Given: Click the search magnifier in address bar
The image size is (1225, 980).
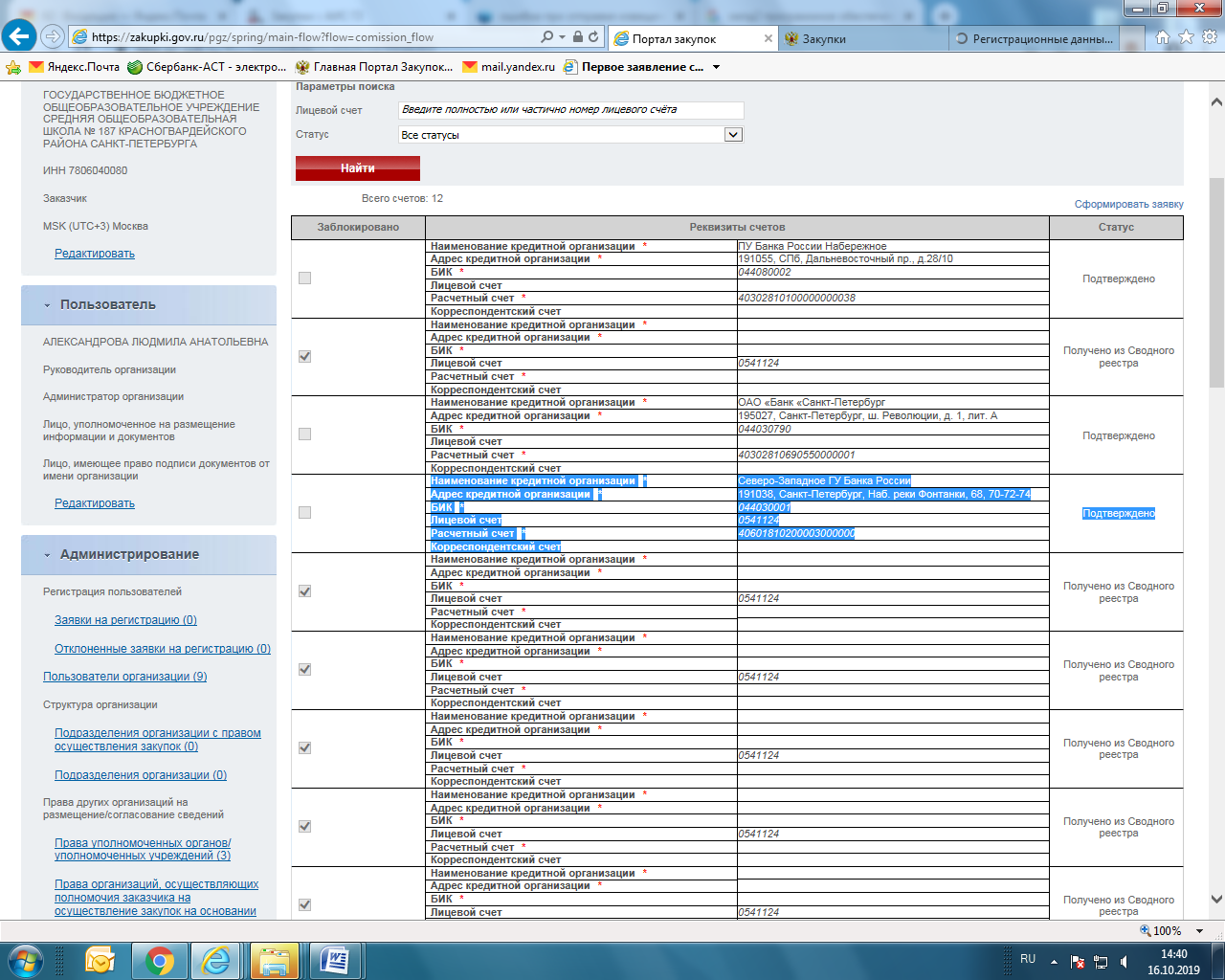Looking at the screenshot, I should pyautogui.click(x=547, y=37).
